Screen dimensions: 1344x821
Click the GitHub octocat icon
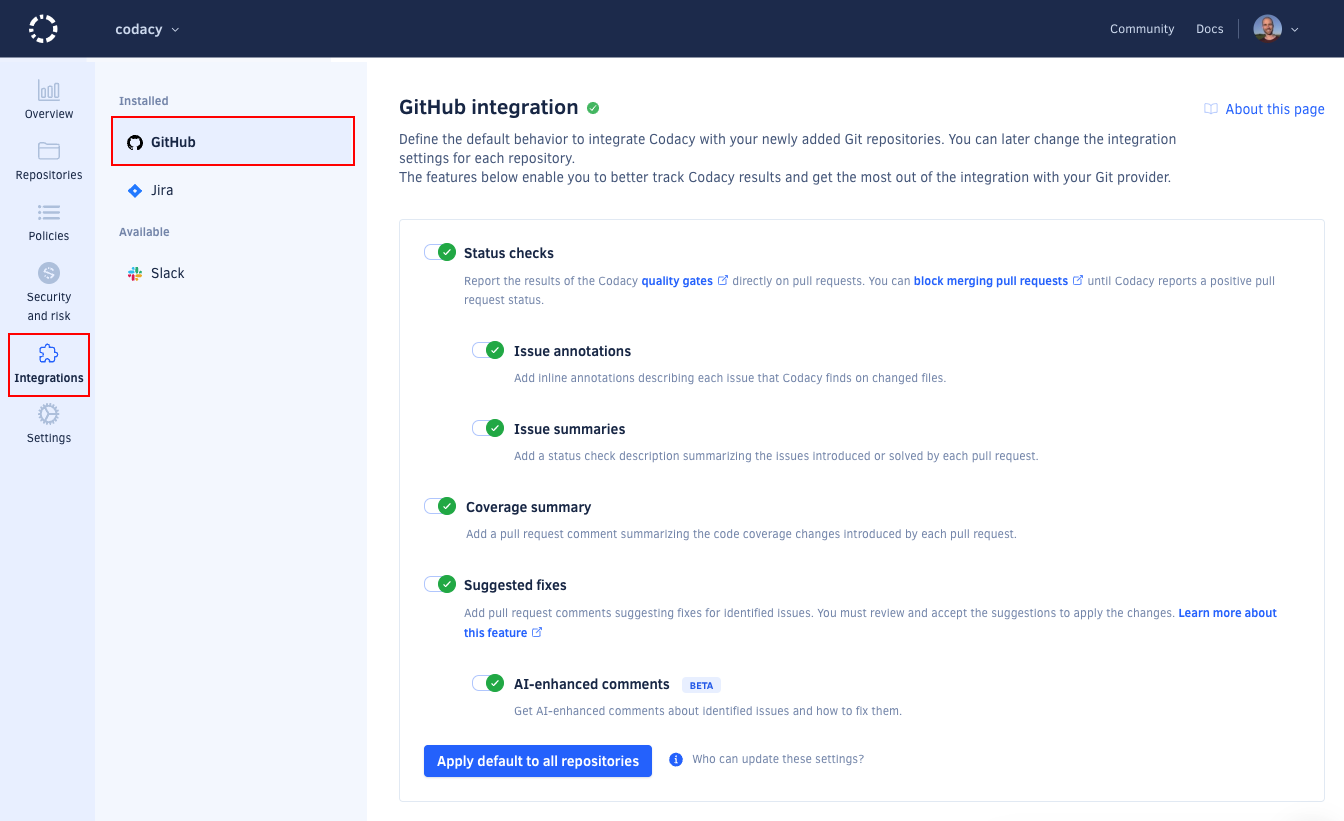(135, 142)
